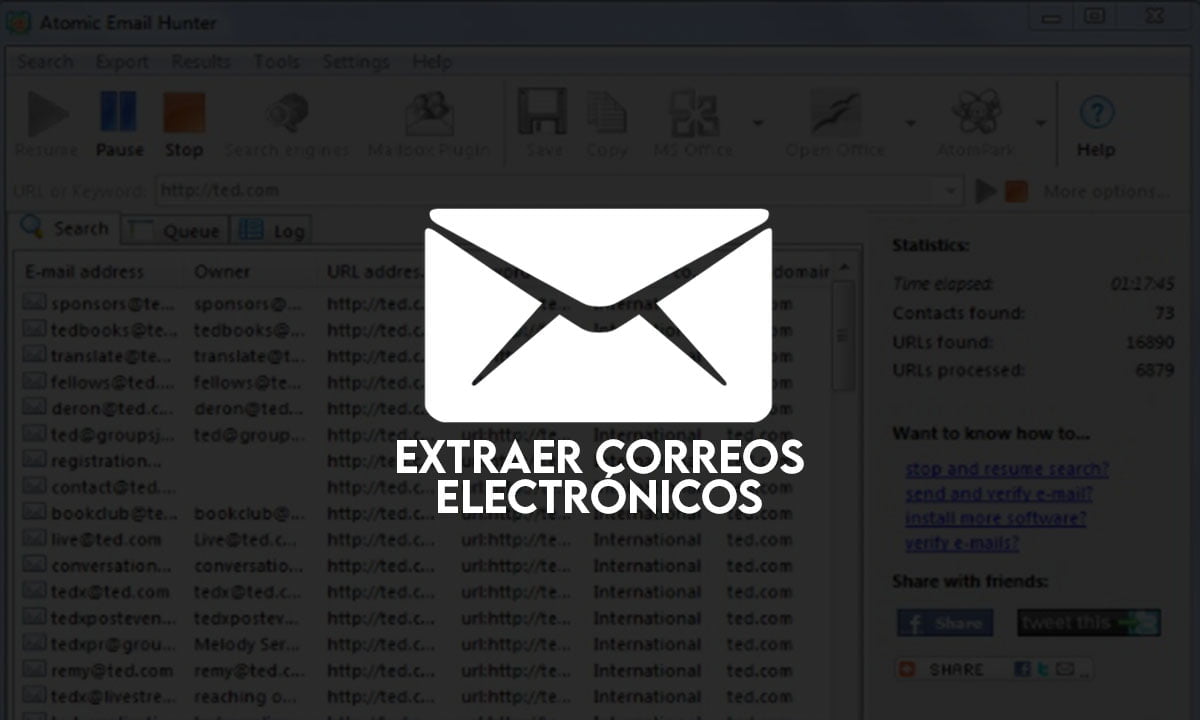This screenshot has width=1200, height=720.
Task: Switch to the Search tab
Action: pyautogui.click(x=65, y=228)
